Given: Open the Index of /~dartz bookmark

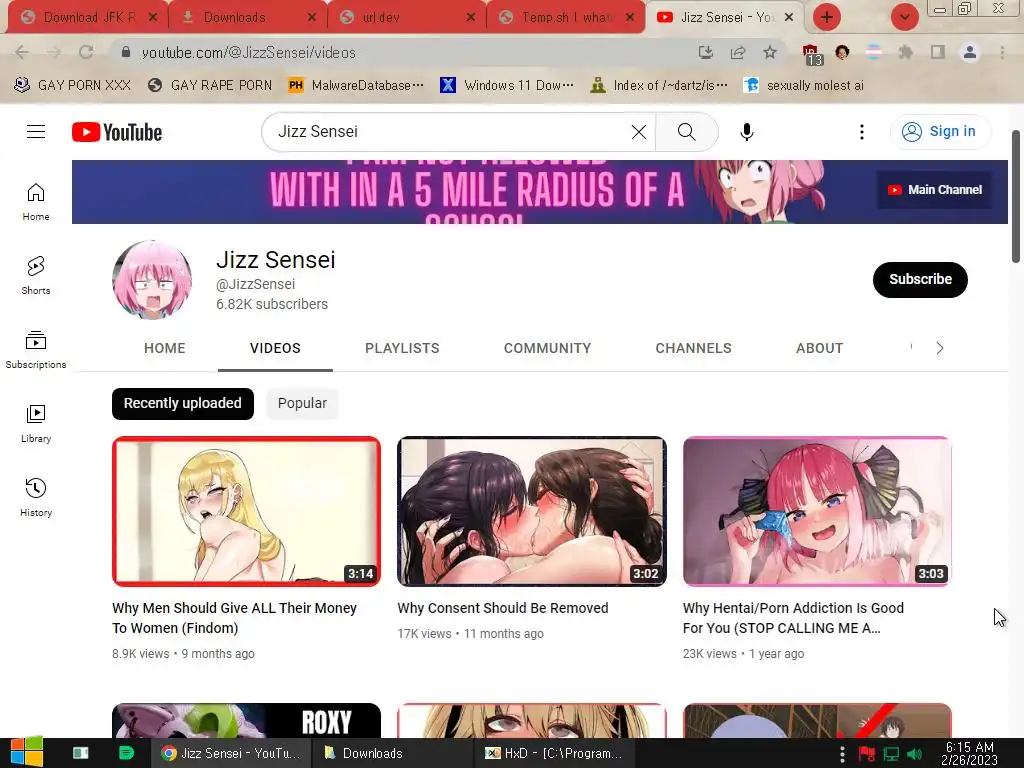Looking at the screenshot, I should (658, 85).
